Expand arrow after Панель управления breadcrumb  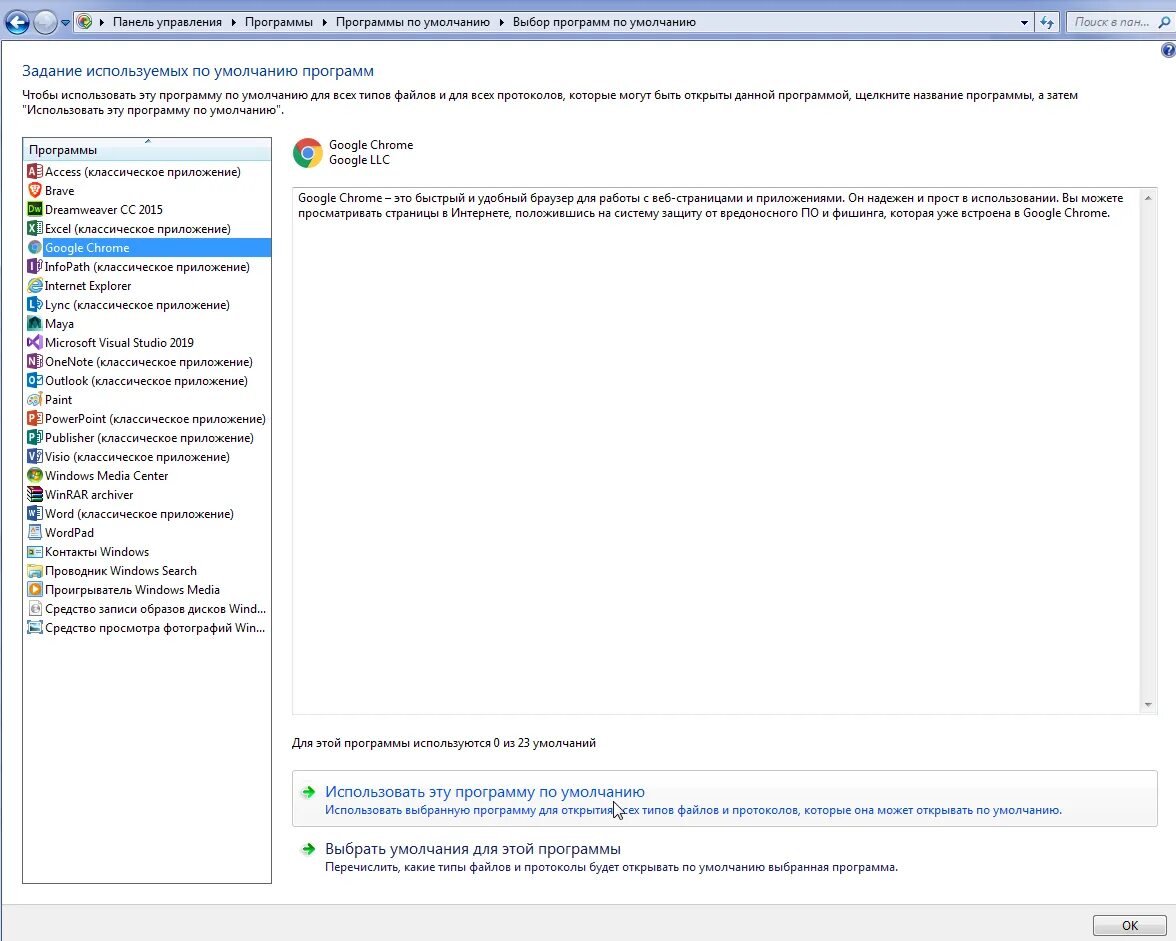(233, 22)
